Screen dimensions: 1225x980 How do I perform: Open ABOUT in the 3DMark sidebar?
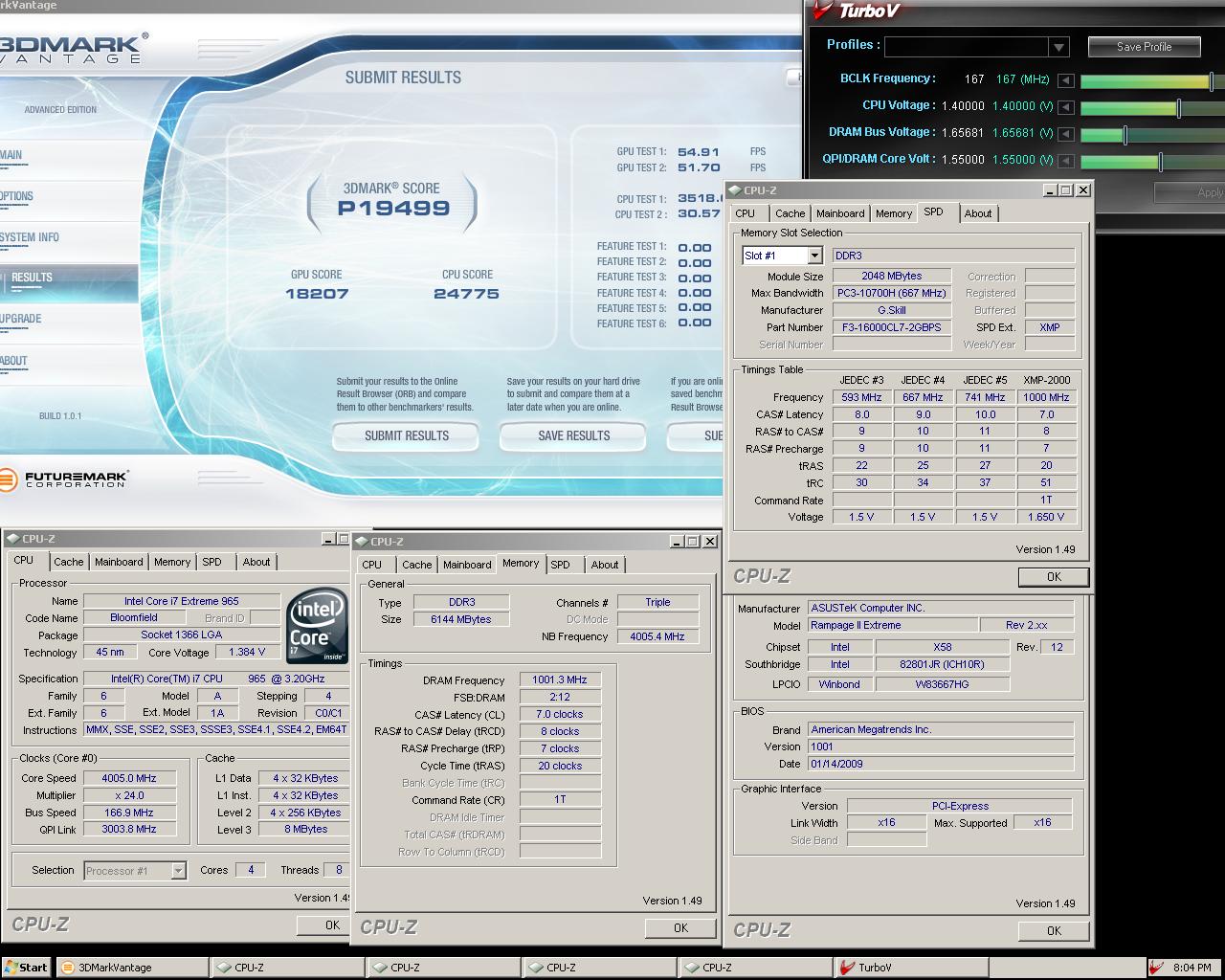pyautogui.click(x=14, y=361)
